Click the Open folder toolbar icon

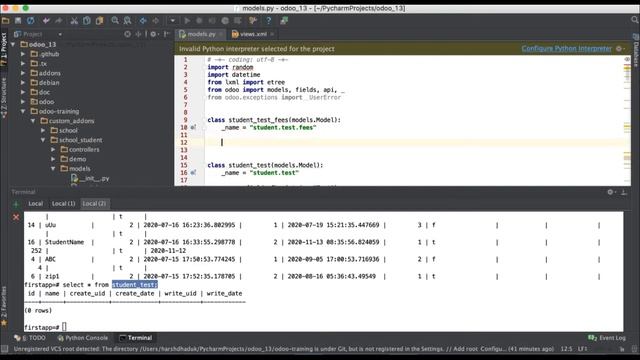coord(5,20)
